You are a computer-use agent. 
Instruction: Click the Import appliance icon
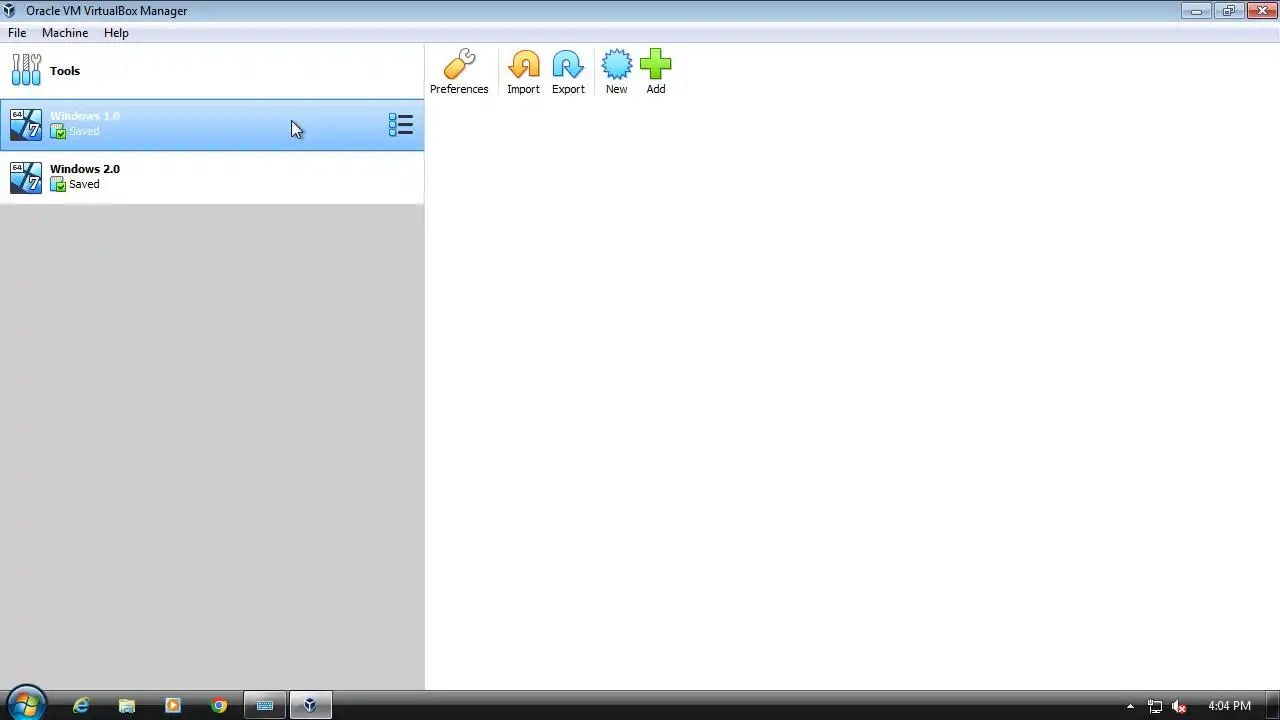coord(523,72)
